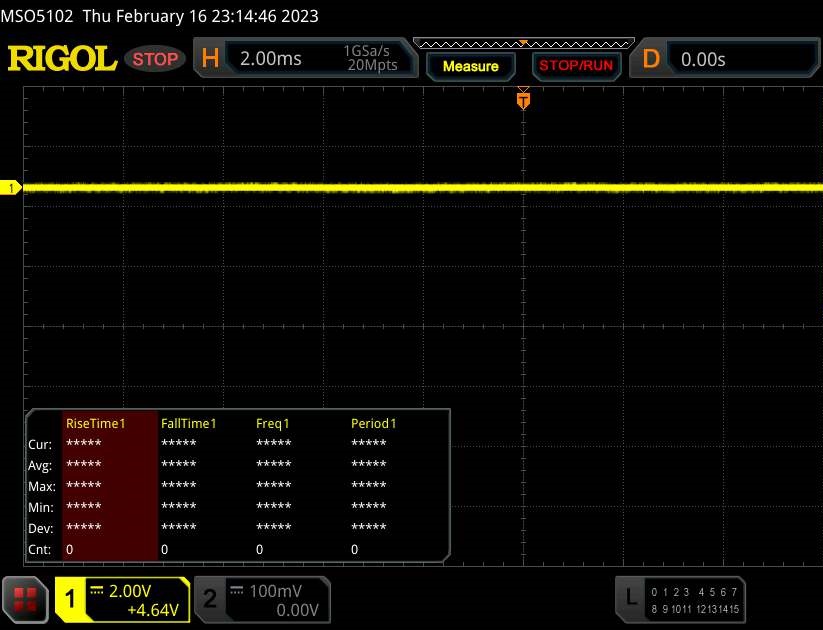Click the Dev: row label

point(40,529)
